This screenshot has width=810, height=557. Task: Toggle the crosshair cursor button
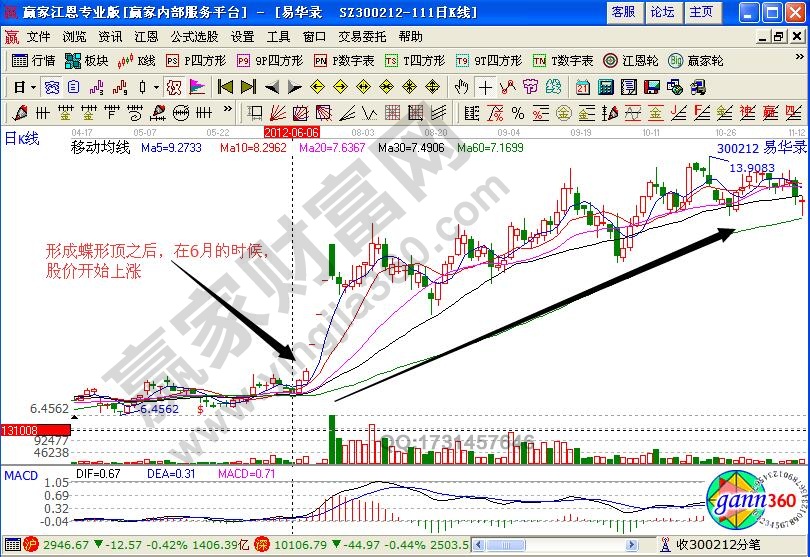(484, 86)
